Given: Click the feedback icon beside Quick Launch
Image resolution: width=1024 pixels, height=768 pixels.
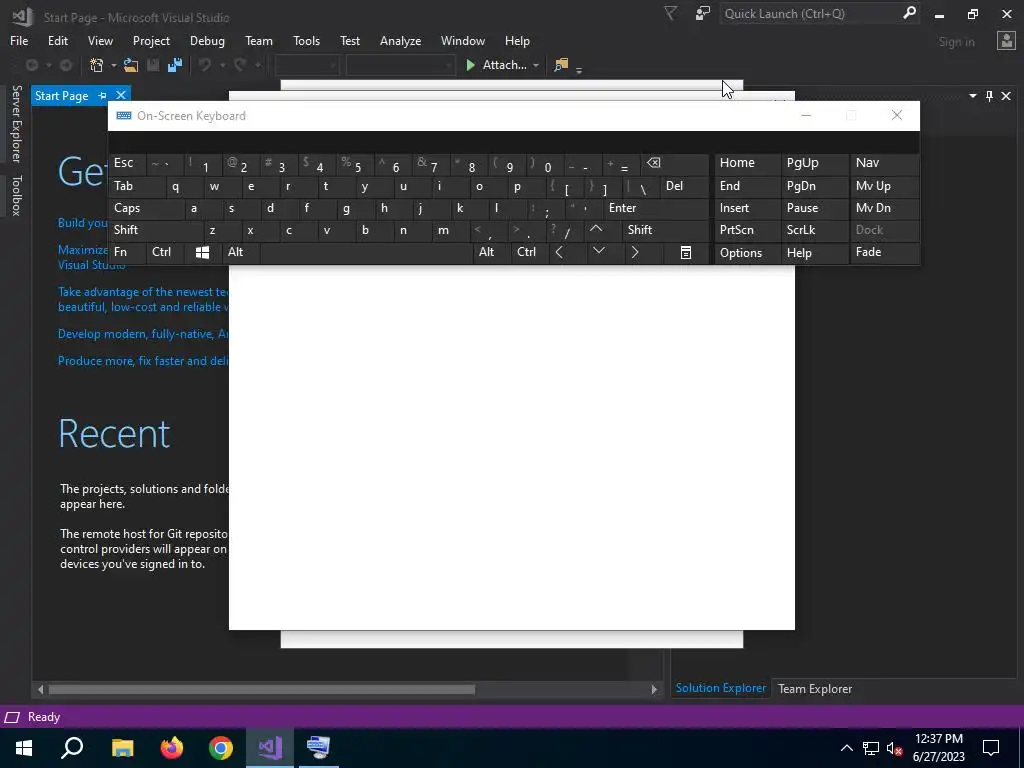Looking at the screenshot, I should (703, 13).
